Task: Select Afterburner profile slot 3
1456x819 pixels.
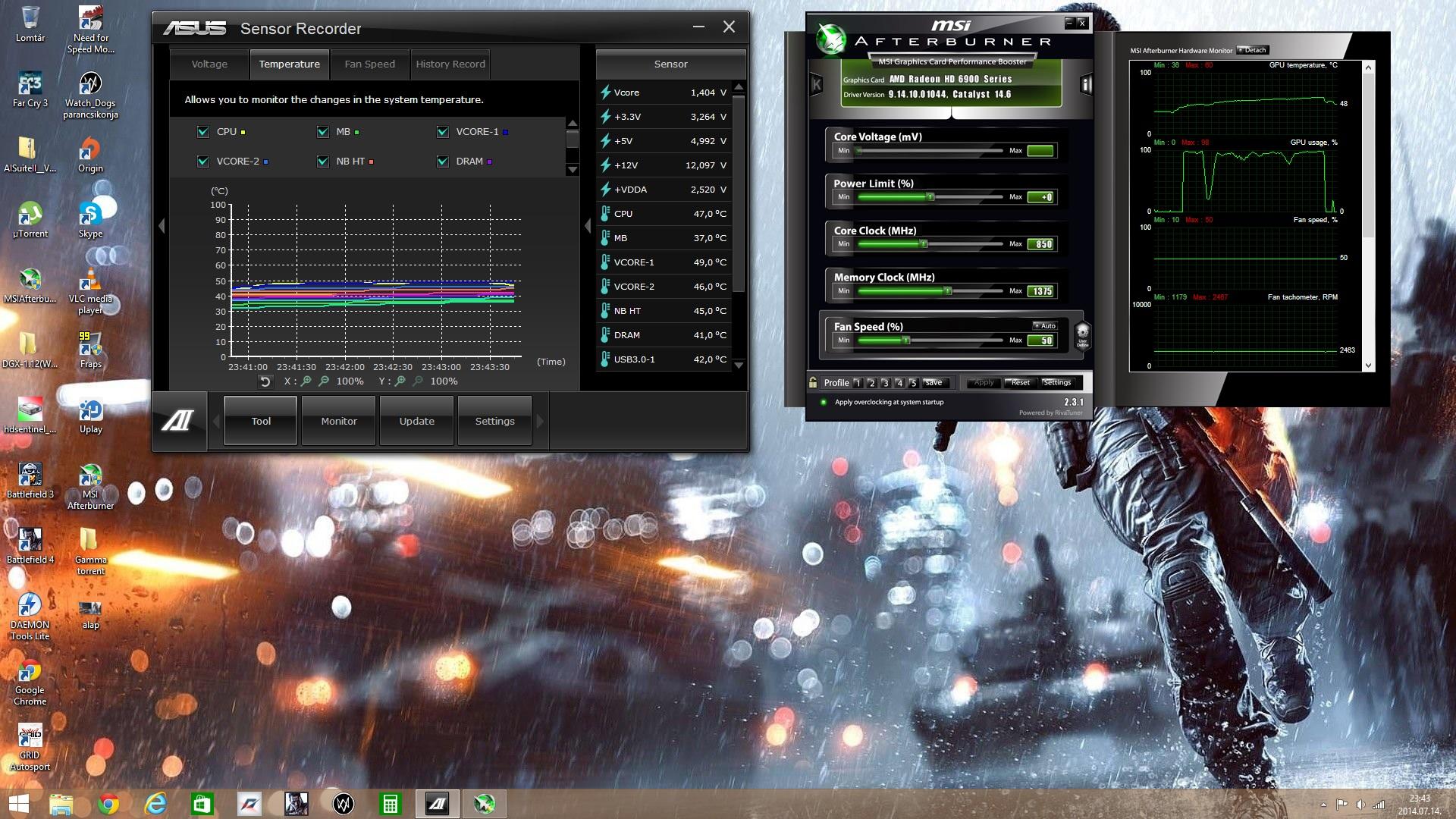Action: [885, 383]
